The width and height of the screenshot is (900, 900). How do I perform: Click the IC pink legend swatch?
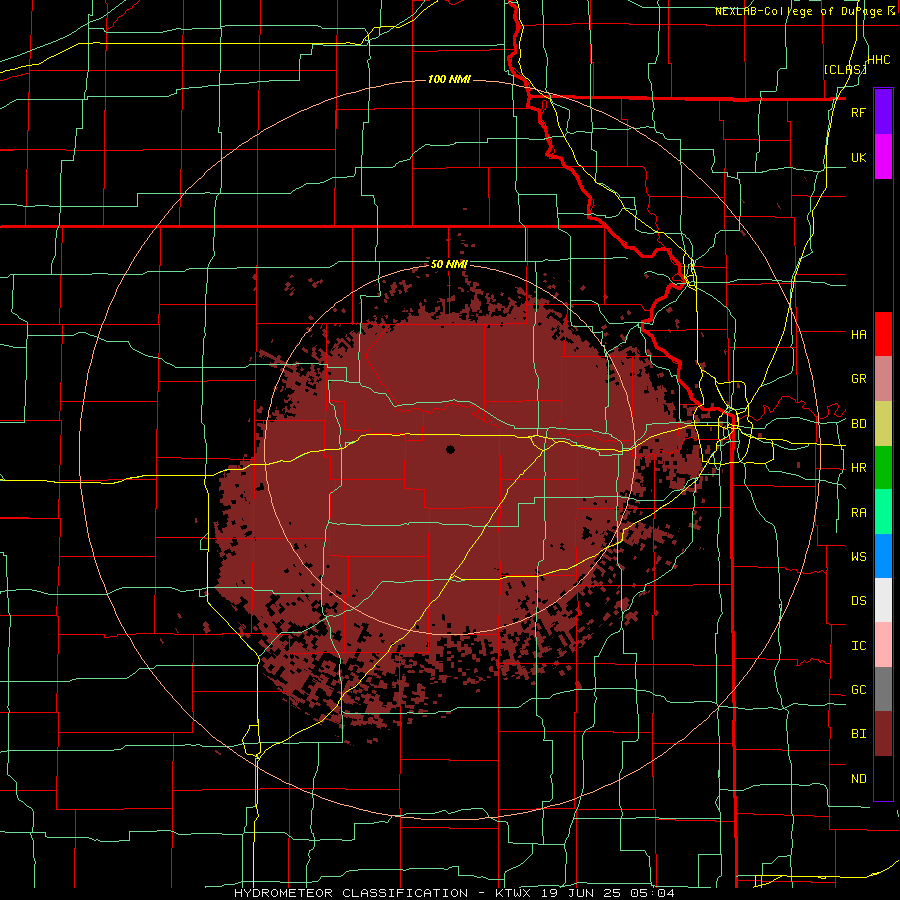(x=883, y=645)
